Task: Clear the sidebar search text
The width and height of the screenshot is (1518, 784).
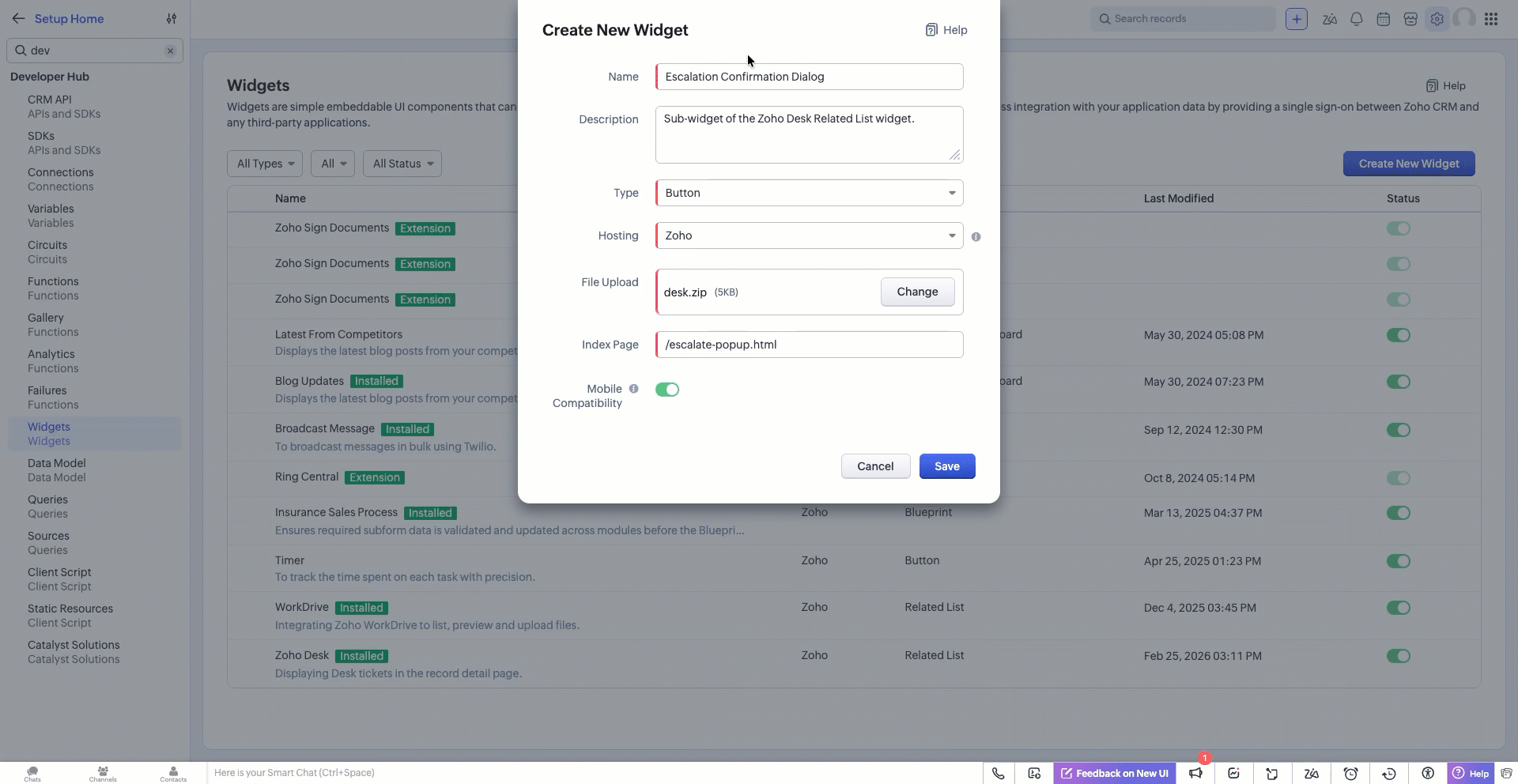Action: 170,51
